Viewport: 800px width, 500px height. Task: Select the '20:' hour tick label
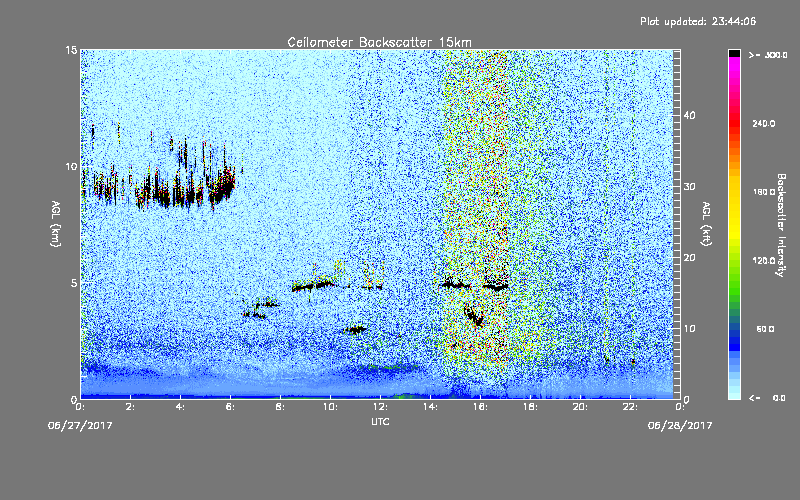[581, 407]
